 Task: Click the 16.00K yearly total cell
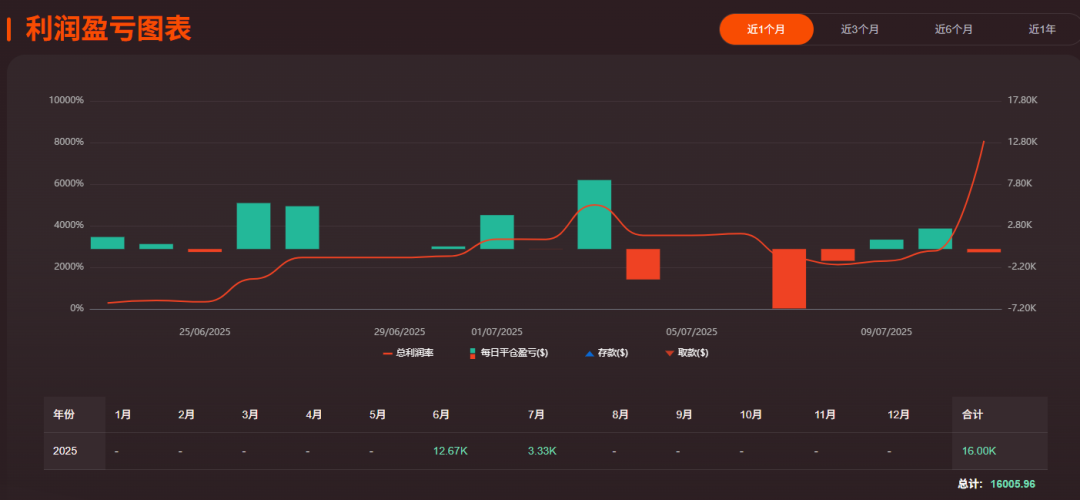(x=979, y=451)
